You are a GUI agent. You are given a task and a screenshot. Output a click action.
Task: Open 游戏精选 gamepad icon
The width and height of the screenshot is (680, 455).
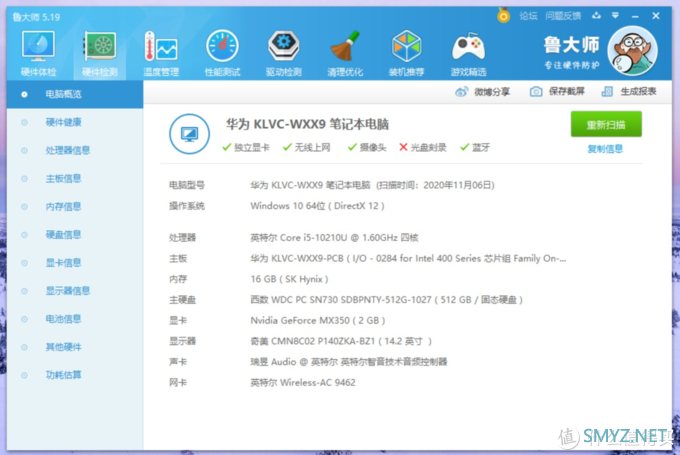(x=468, y=53)
